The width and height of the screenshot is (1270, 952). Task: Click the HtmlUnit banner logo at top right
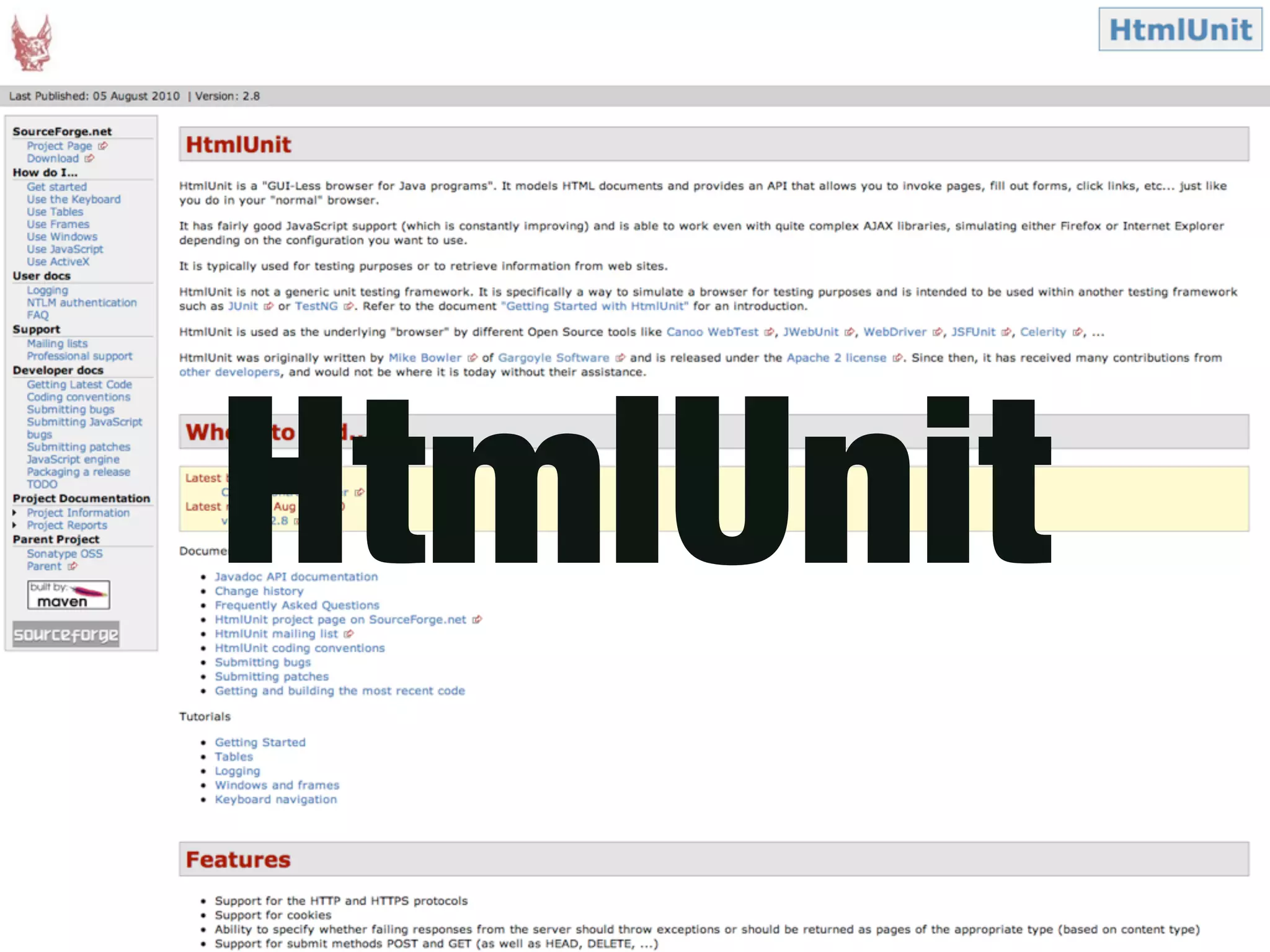click(1180, 29)
